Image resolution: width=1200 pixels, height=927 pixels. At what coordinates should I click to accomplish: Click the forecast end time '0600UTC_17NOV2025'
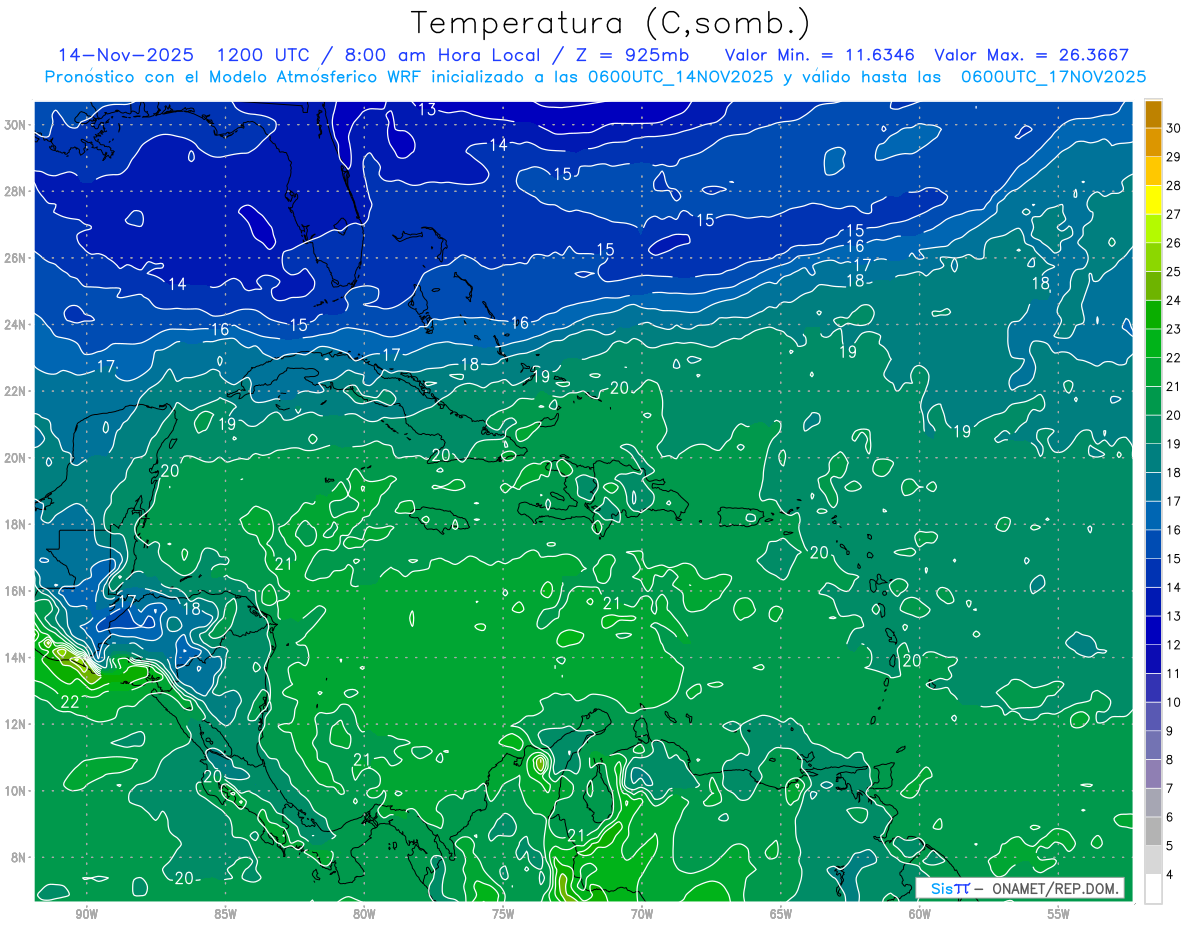coord(1053,77)
